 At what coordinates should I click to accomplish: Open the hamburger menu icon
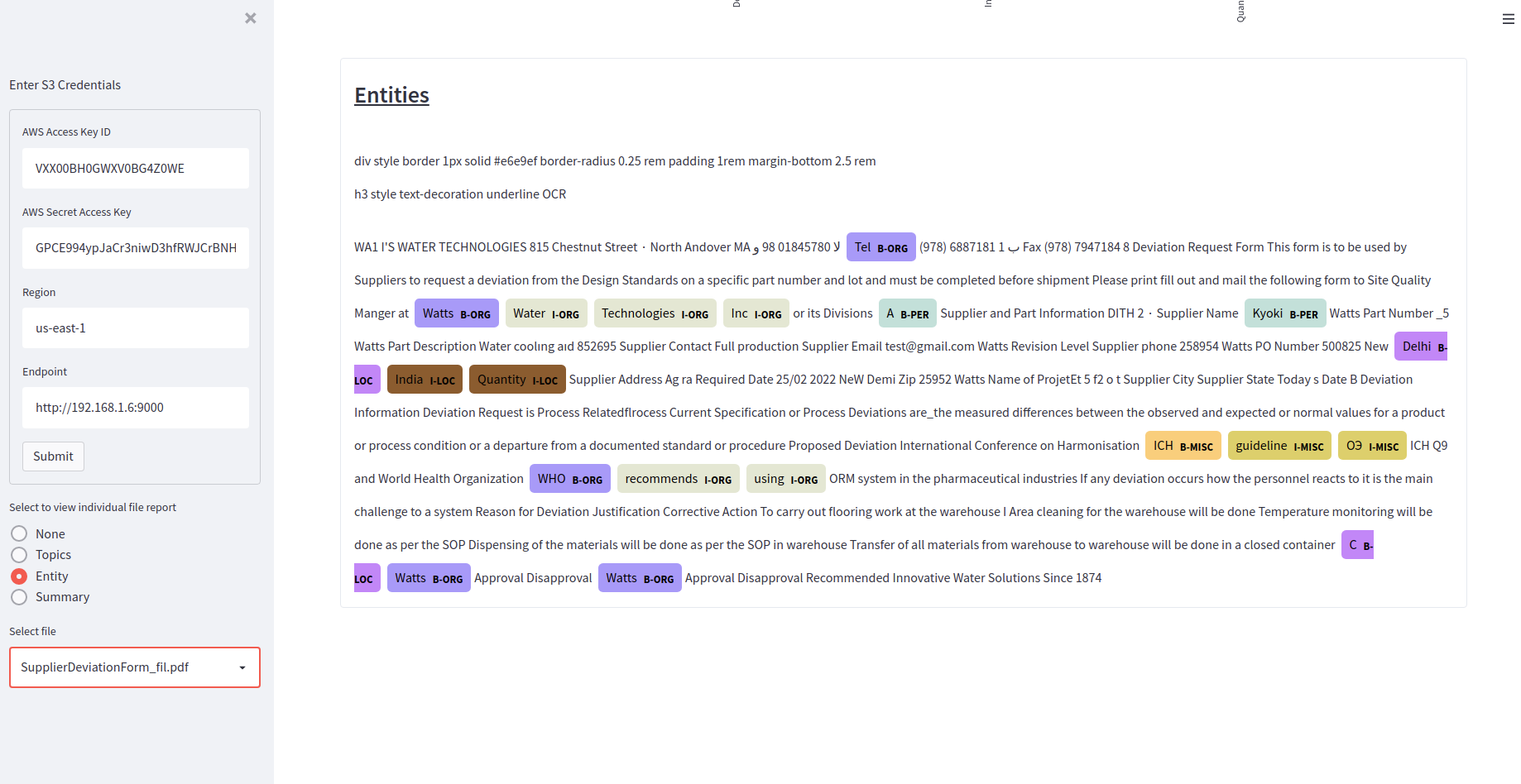click(x=1508, y=19)
